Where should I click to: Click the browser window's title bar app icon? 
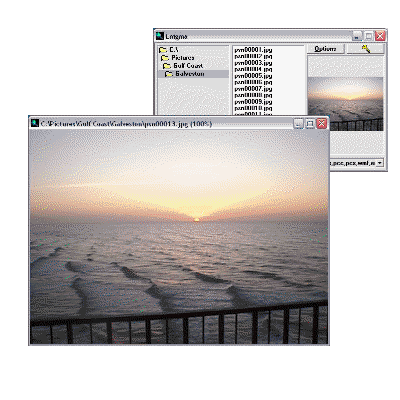pos(160,36)
